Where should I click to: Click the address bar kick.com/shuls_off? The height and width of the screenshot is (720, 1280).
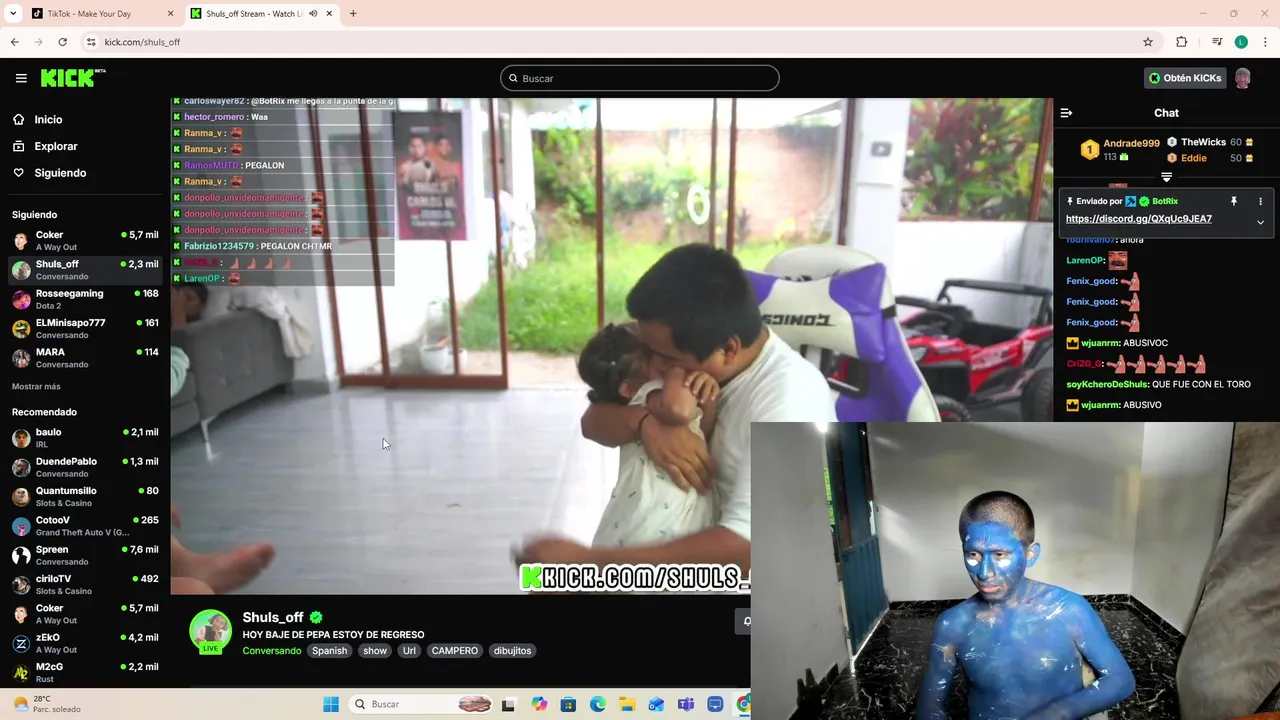142,42
